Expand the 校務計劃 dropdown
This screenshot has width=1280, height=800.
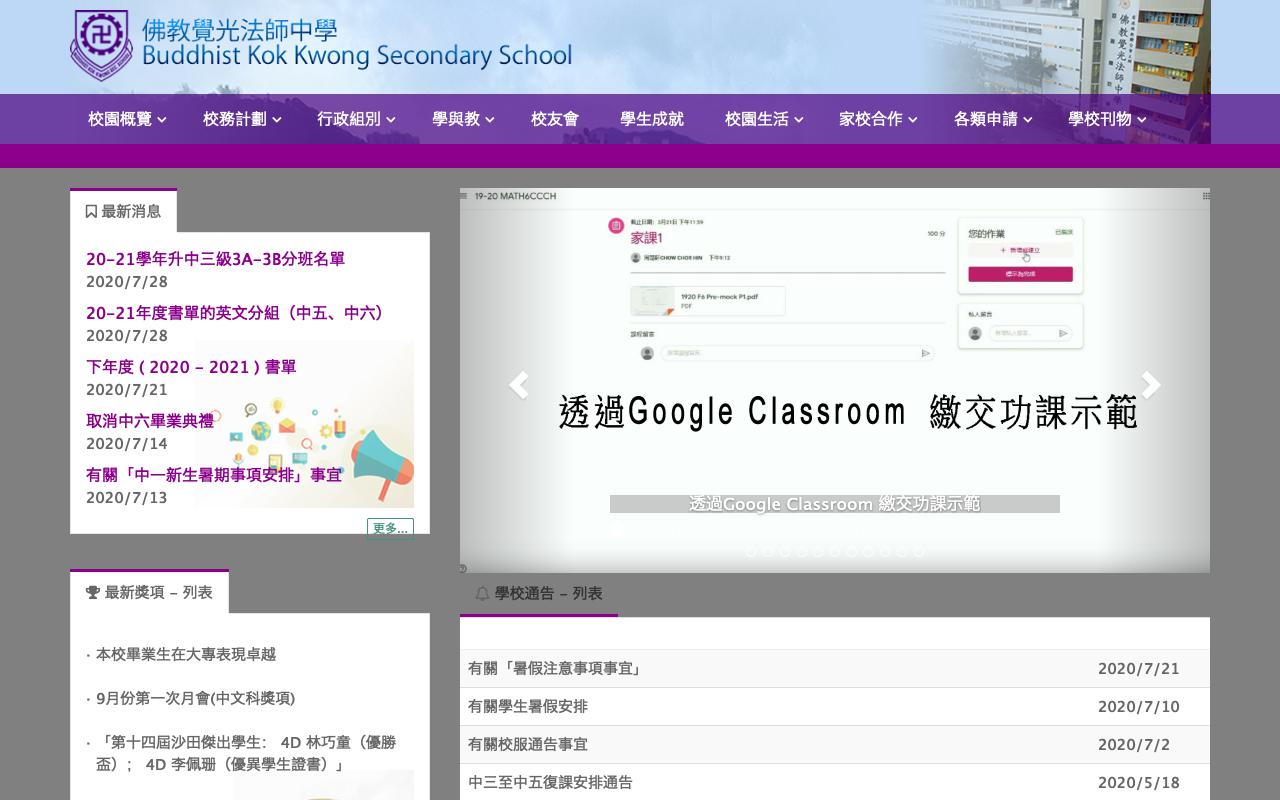point(242,119)
